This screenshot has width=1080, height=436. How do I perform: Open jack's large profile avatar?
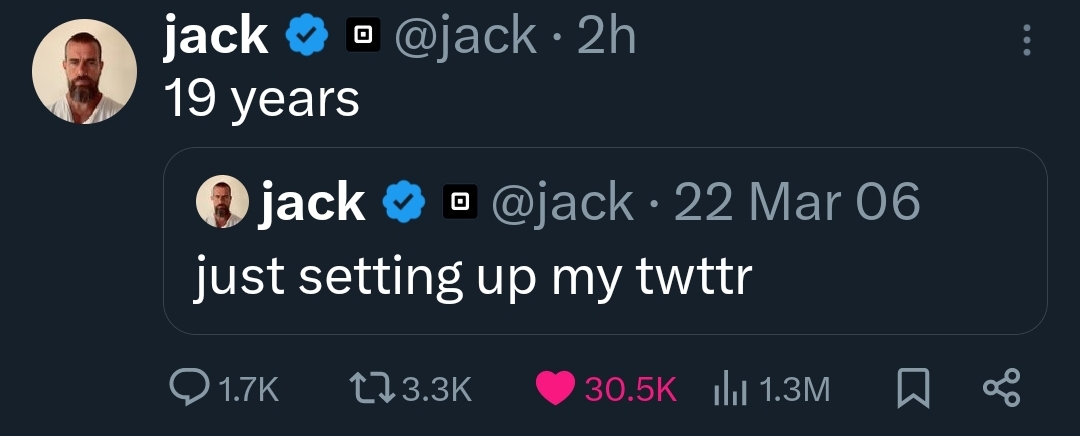click(x=84, y=72)
